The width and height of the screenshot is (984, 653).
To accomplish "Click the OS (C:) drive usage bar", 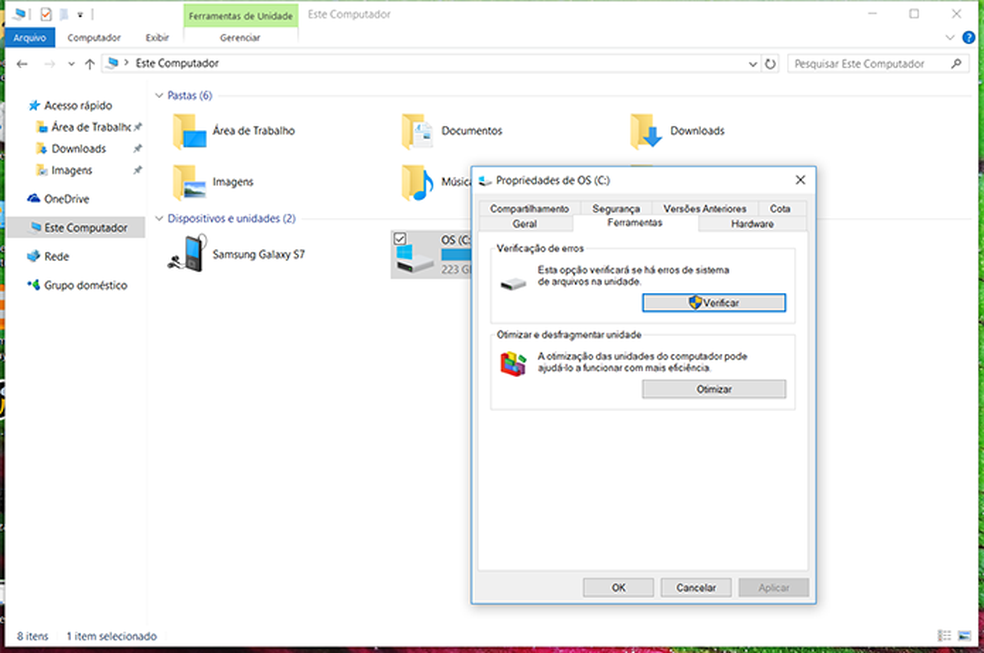I will pyautogui.click(x=456, y=255).
